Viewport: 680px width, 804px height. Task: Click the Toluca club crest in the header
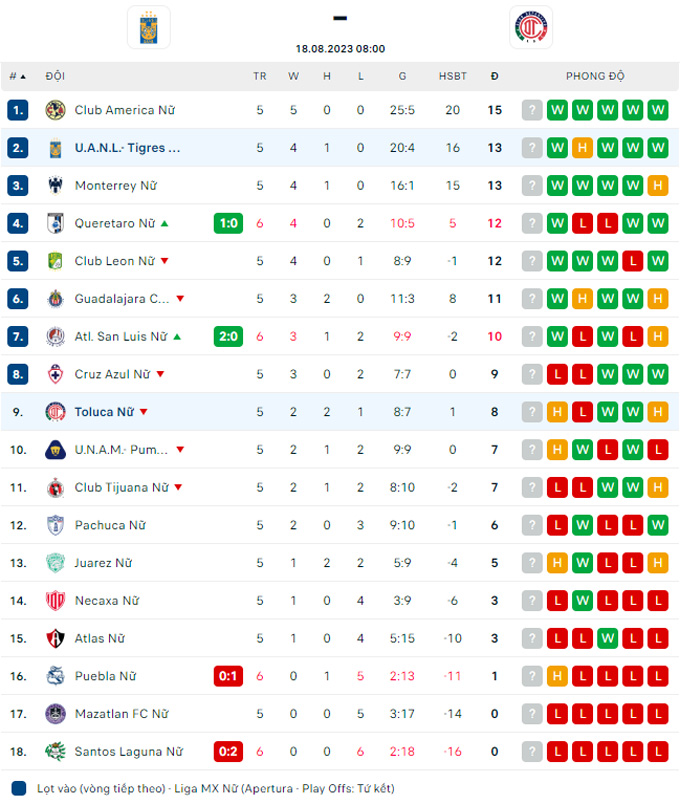click(x=530, y=27)
